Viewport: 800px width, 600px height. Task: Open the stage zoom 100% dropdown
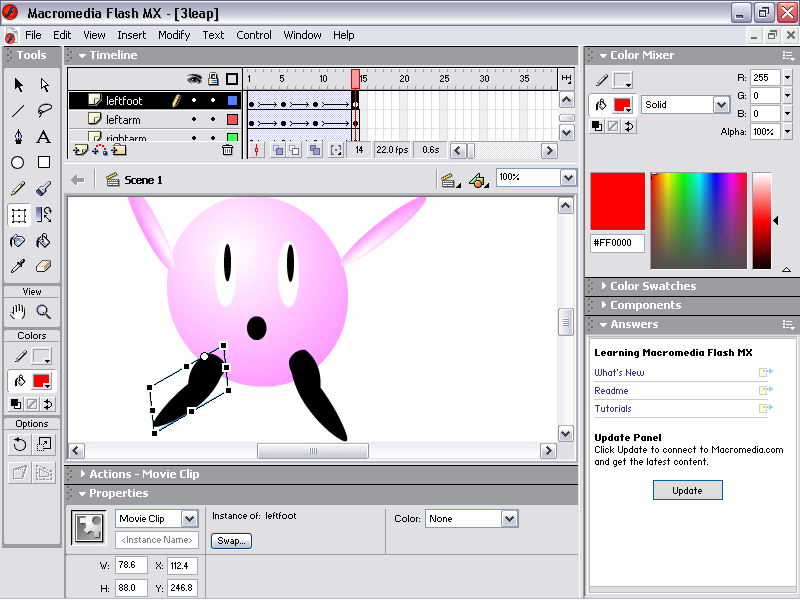[x=568, y=177]
